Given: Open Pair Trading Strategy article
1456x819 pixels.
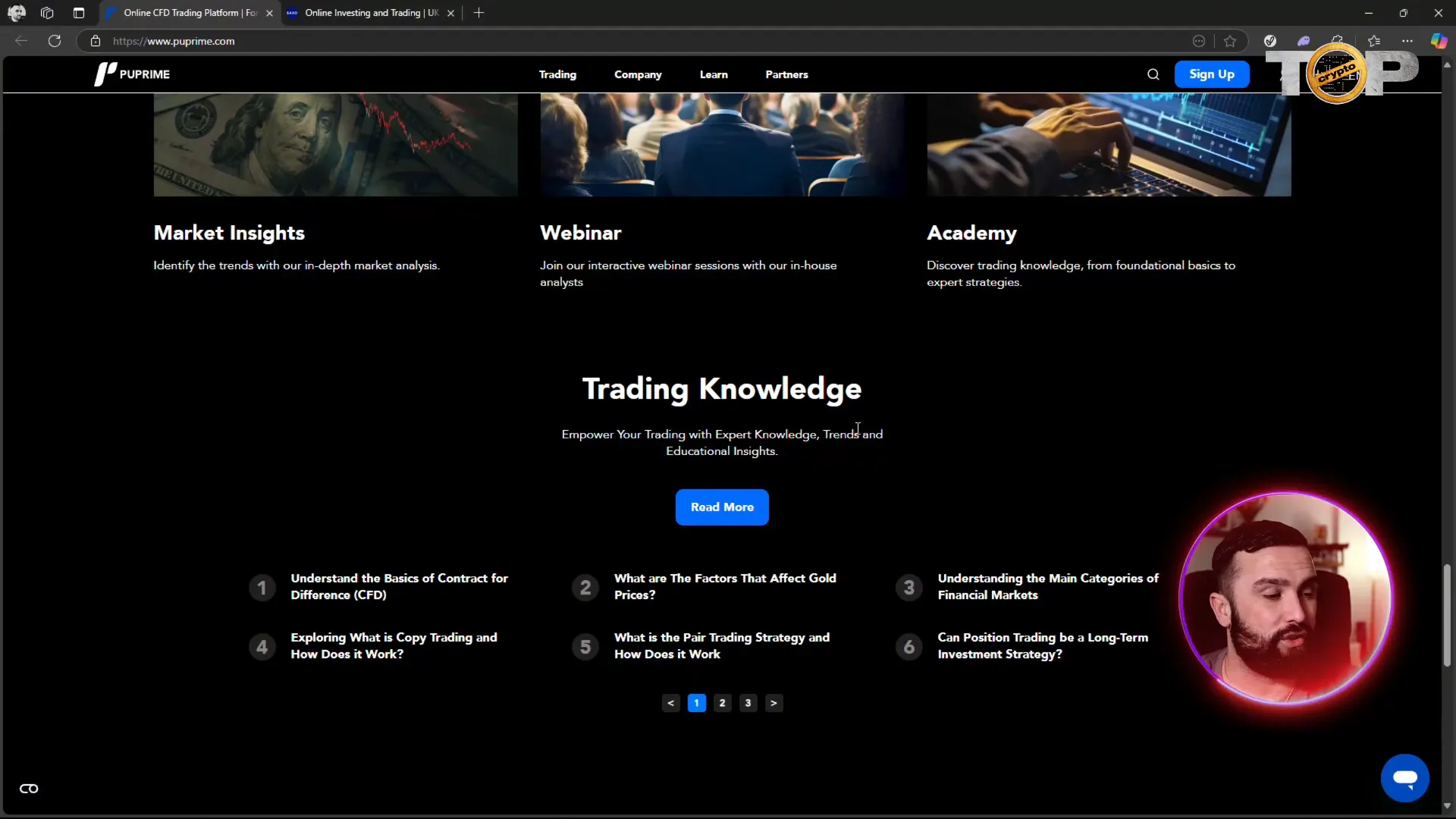Looking at the screenshot, I should pyautogui.click(x=722, y=645).
